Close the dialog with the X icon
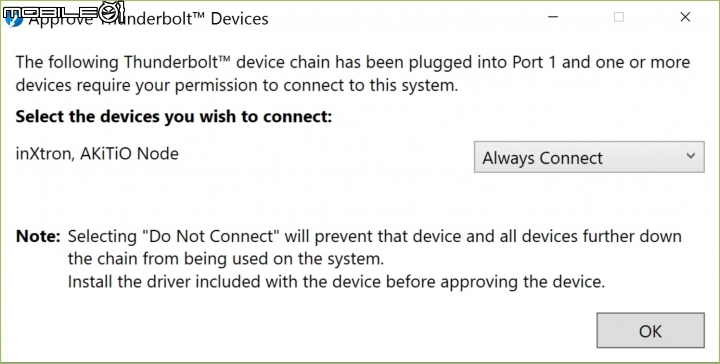Image resolution: width=720 pixels, height=364 pixels. [x=685, y=17]
